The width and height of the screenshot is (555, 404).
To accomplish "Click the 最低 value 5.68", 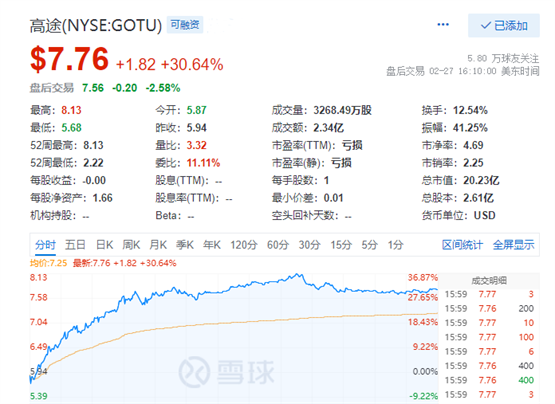I will pyautogui.click(x=71, y=127).
